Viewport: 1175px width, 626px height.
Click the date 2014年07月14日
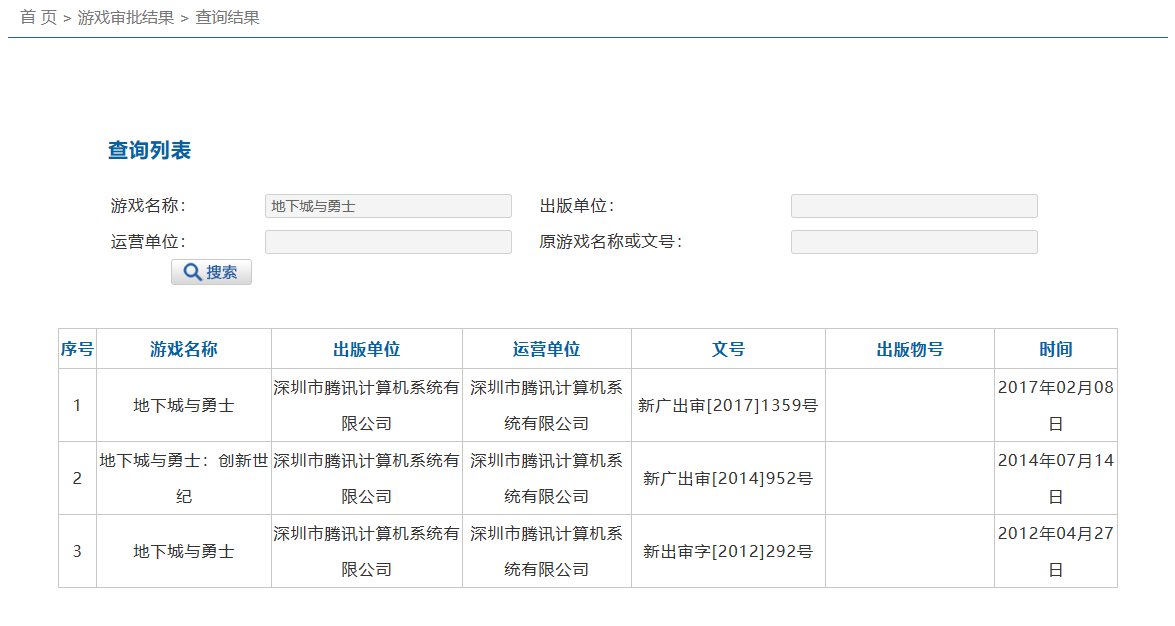1055,478
